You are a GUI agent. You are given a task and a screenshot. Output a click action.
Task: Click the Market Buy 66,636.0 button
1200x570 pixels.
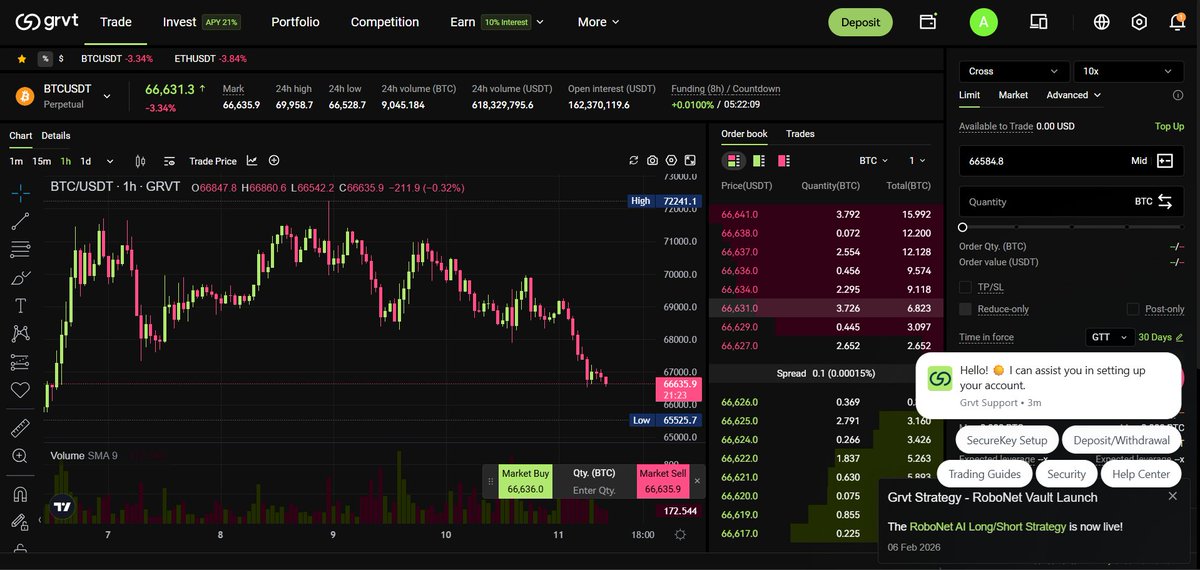coord(525,481)
